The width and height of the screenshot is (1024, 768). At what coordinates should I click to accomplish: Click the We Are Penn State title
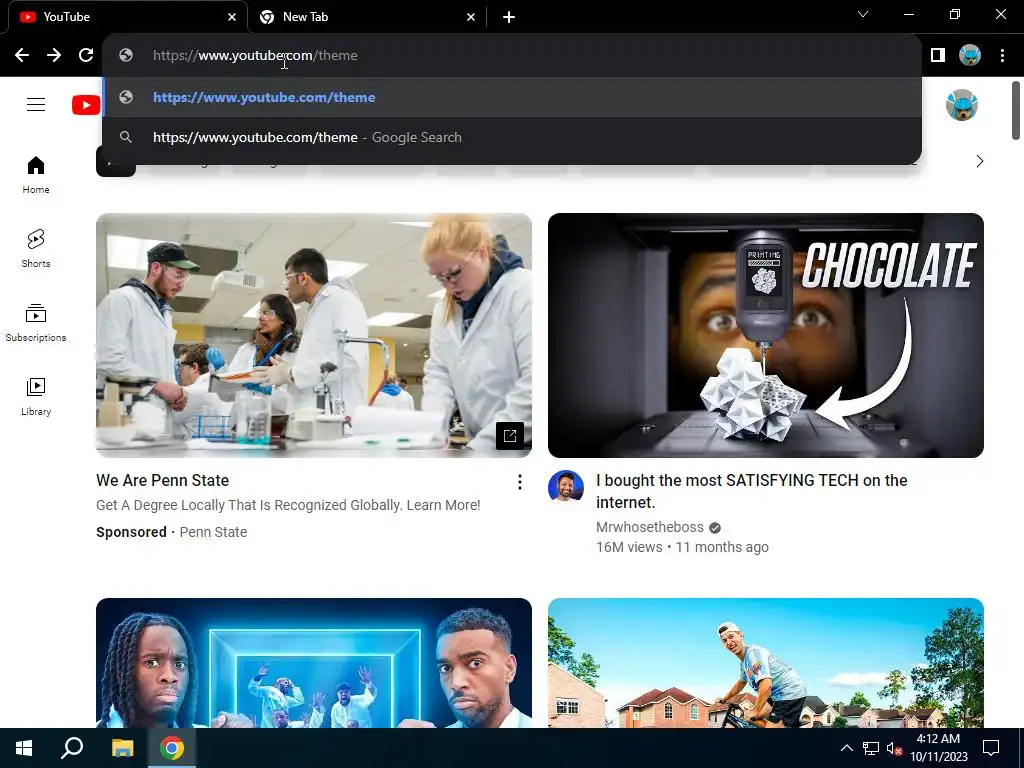[163, 480]
